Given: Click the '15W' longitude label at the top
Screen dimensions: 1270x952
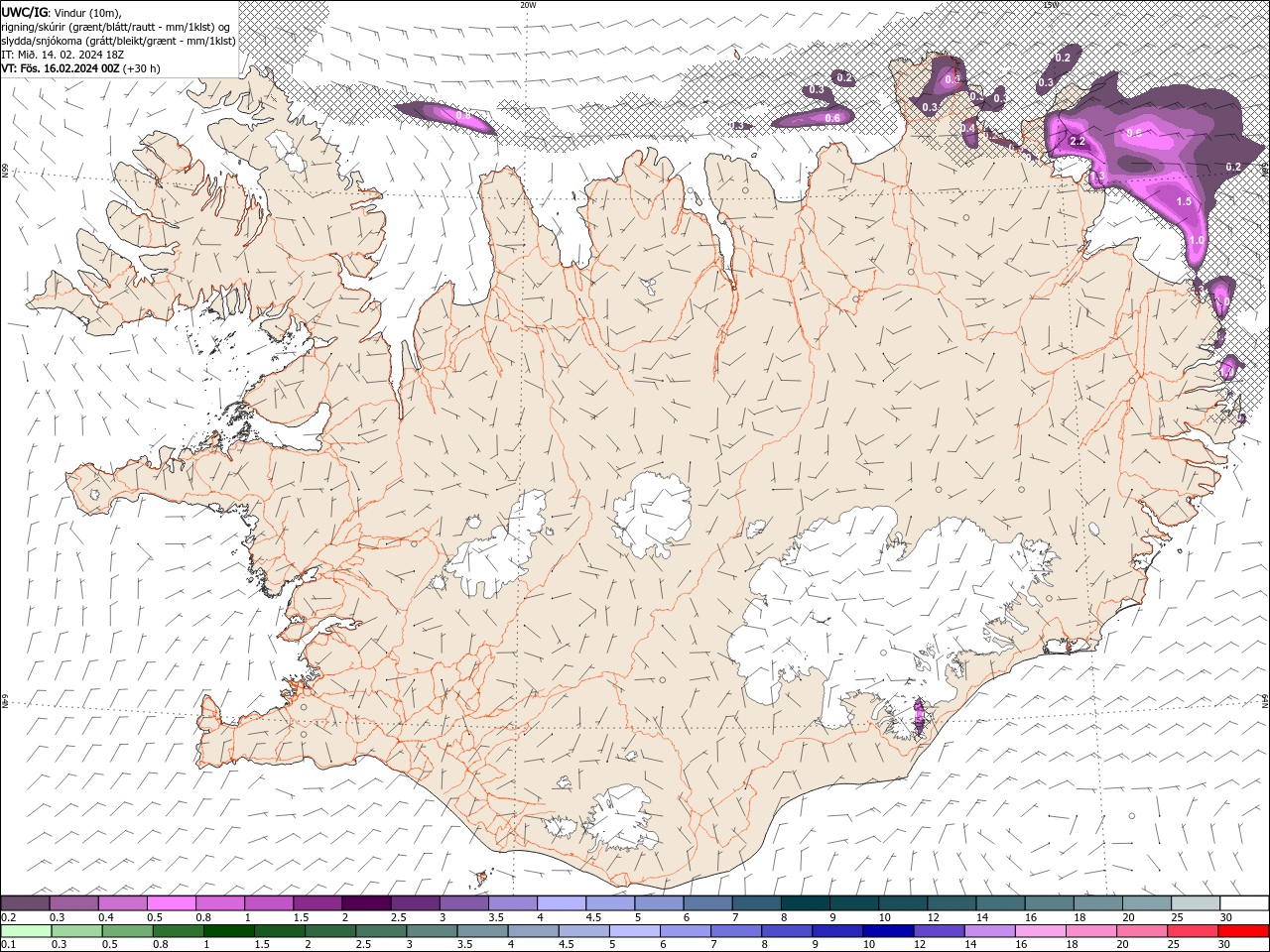Looking at the screenshot, I should click(x=1050, y=5).
